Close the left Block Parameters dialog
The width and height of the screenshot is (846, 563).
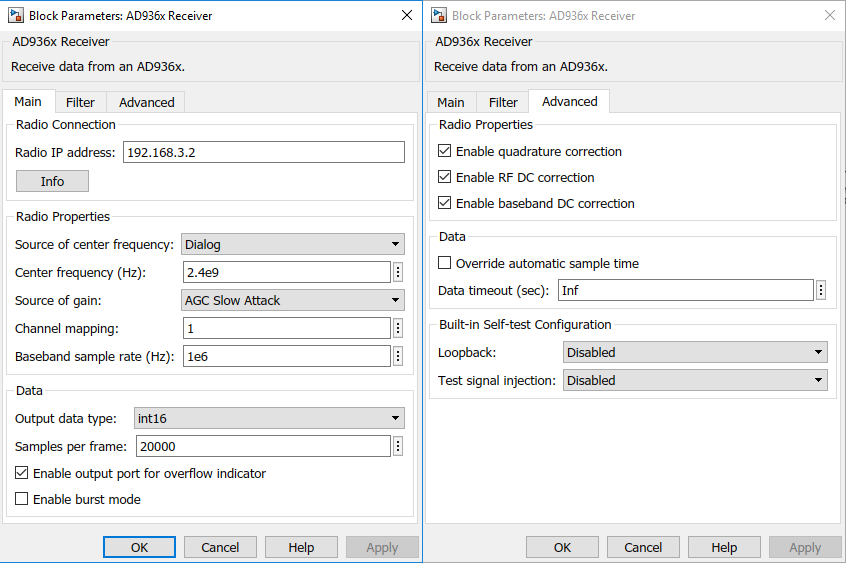coord(407,15)
